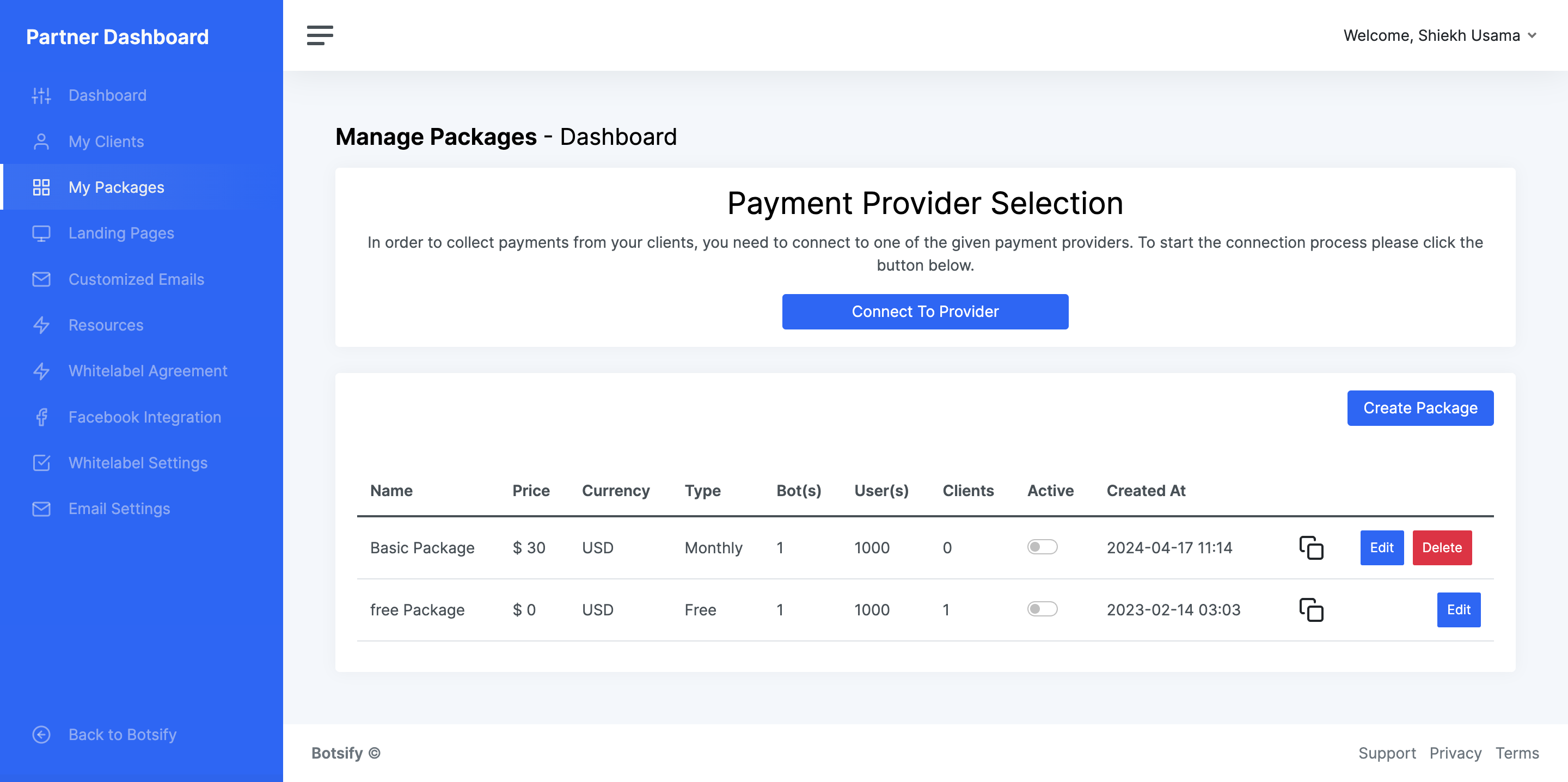Image resolution: width=1568 pixels, height=782 pixels.
Task: Open the Privacy footer link
Action: 1455,753
